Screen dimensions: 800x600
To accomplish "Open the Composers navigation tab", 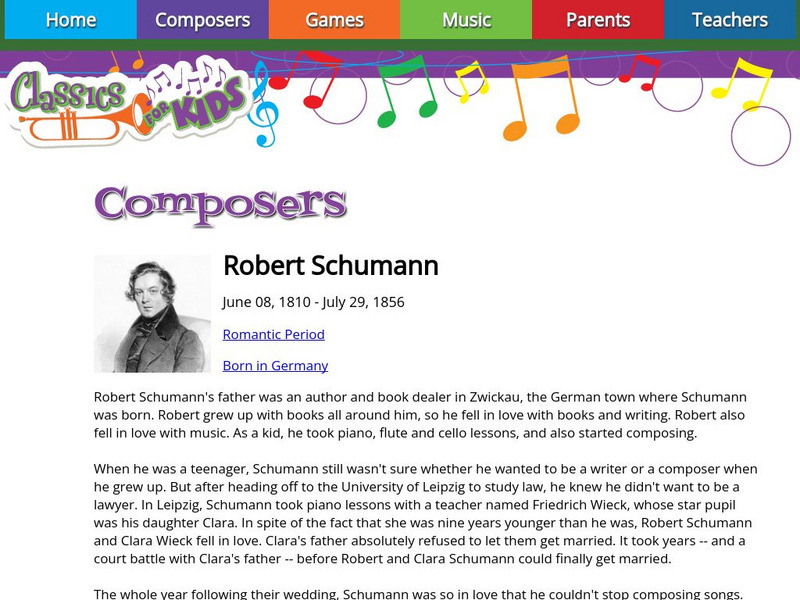I will pos(202,20).
